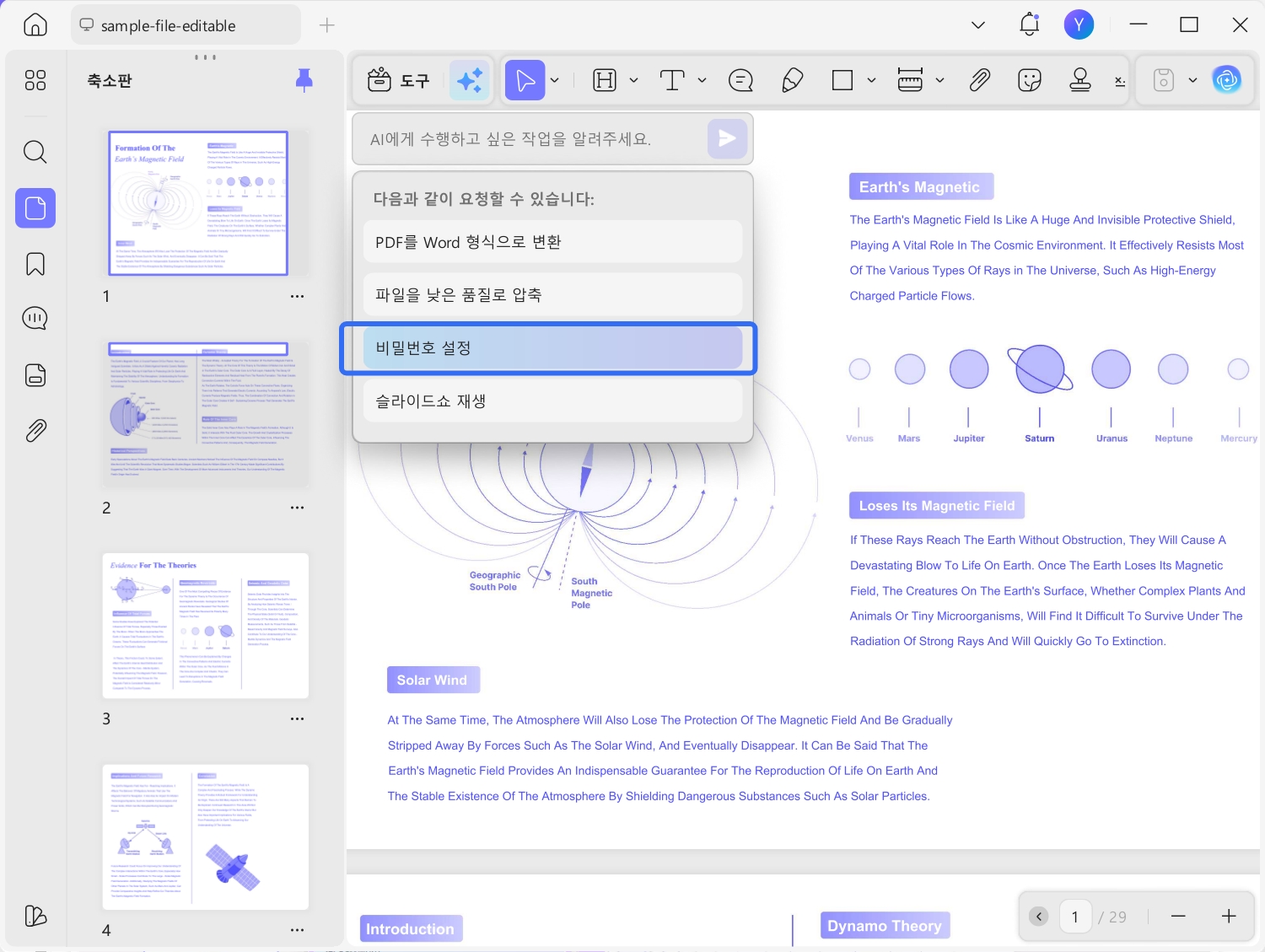Open the bookmarks panel icon
Screen dimensions: 1265x952
35,264
